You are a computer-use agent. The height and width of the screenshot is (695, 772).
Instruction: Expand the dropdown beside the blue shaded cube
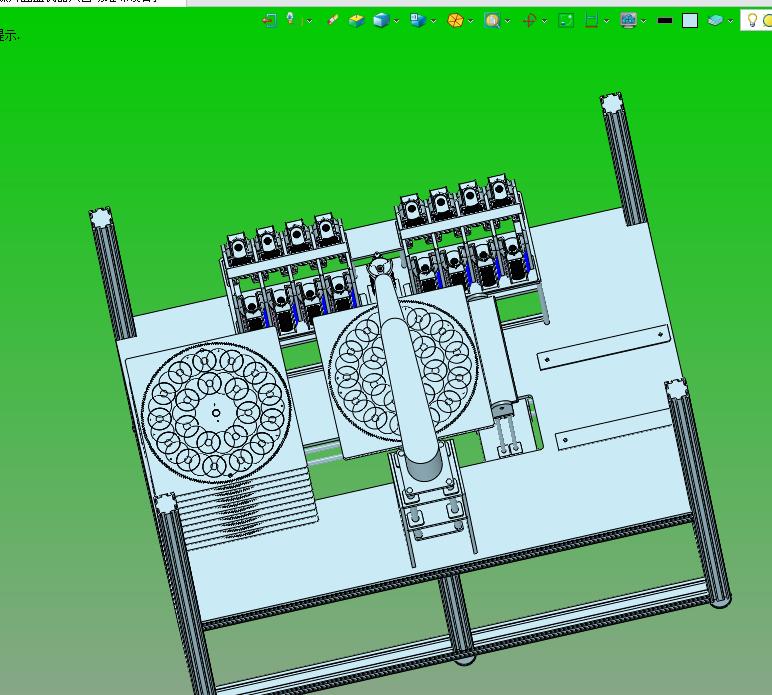(396, 21)
